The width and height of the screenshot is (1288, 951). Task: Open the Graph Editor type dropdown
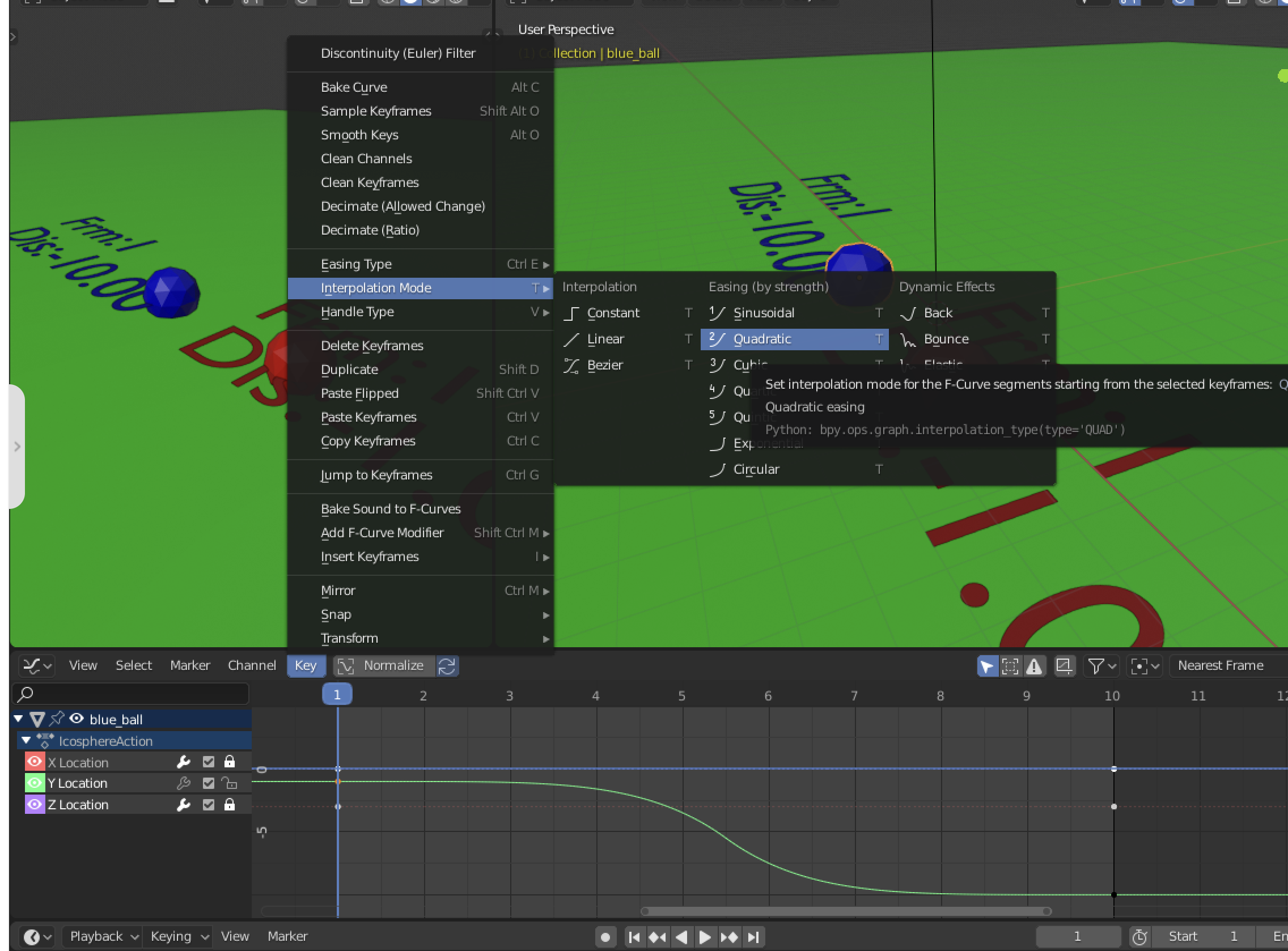tap(37, 666)
